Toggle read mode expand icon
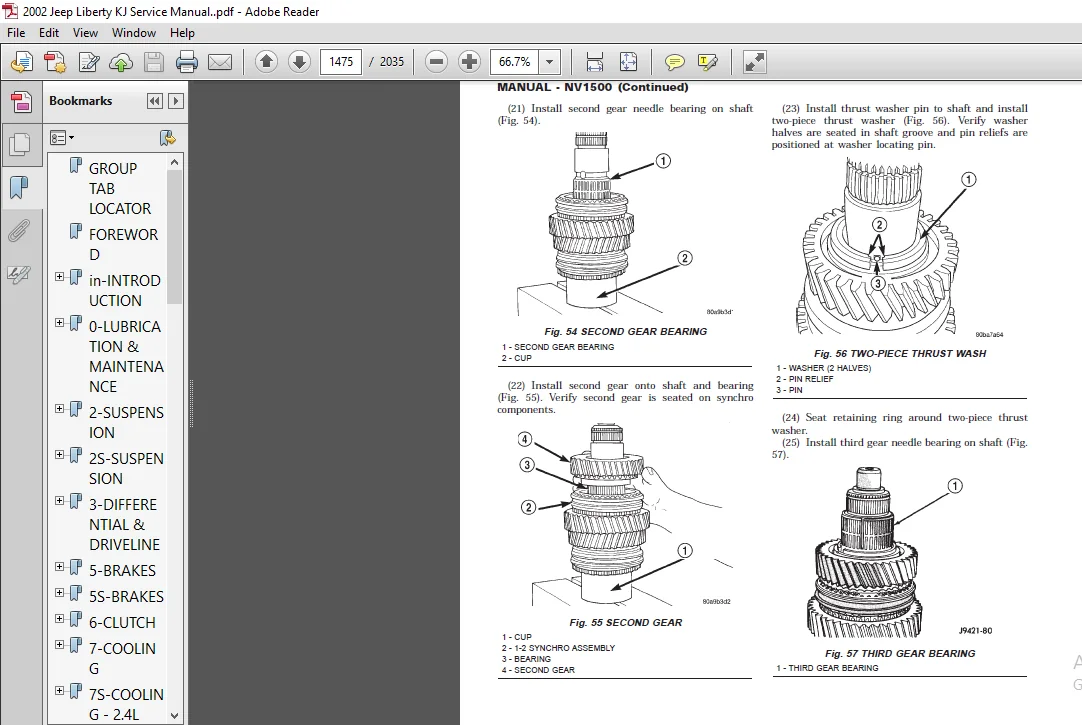Screen dimensions: 1082x725 754,62
